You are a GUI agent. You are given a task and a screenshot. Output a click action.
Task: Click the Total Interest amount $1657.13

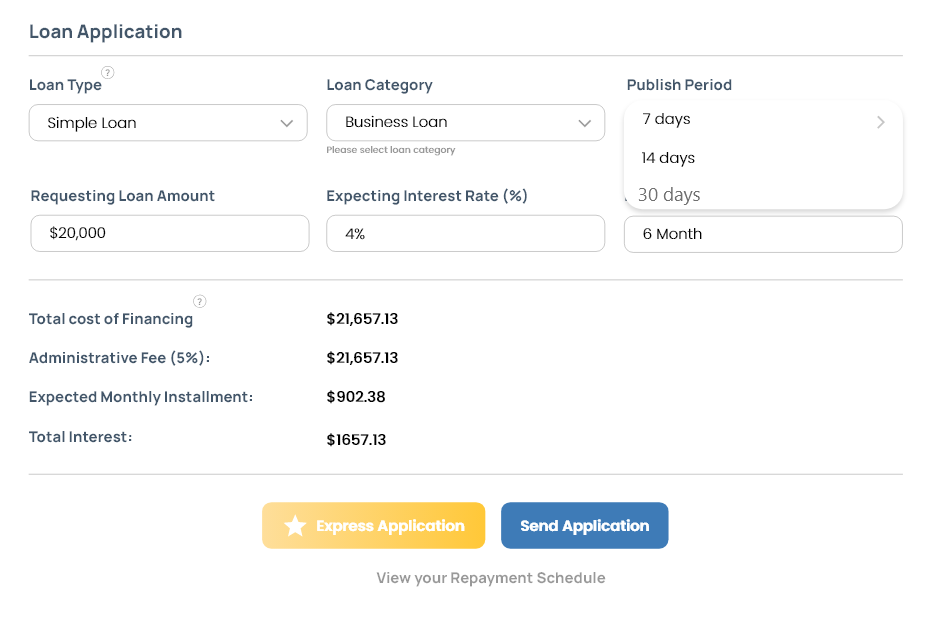356,440
